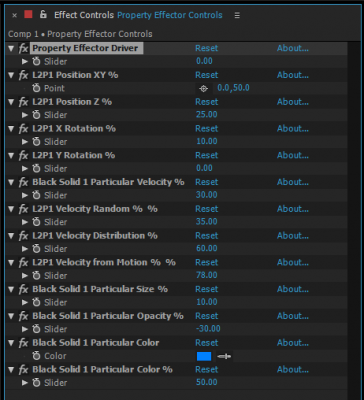The height and width of the screenshot is (400, 364).
Task: Reset the L2P1 Velocity Random % effect
Action: pos(207,209)
